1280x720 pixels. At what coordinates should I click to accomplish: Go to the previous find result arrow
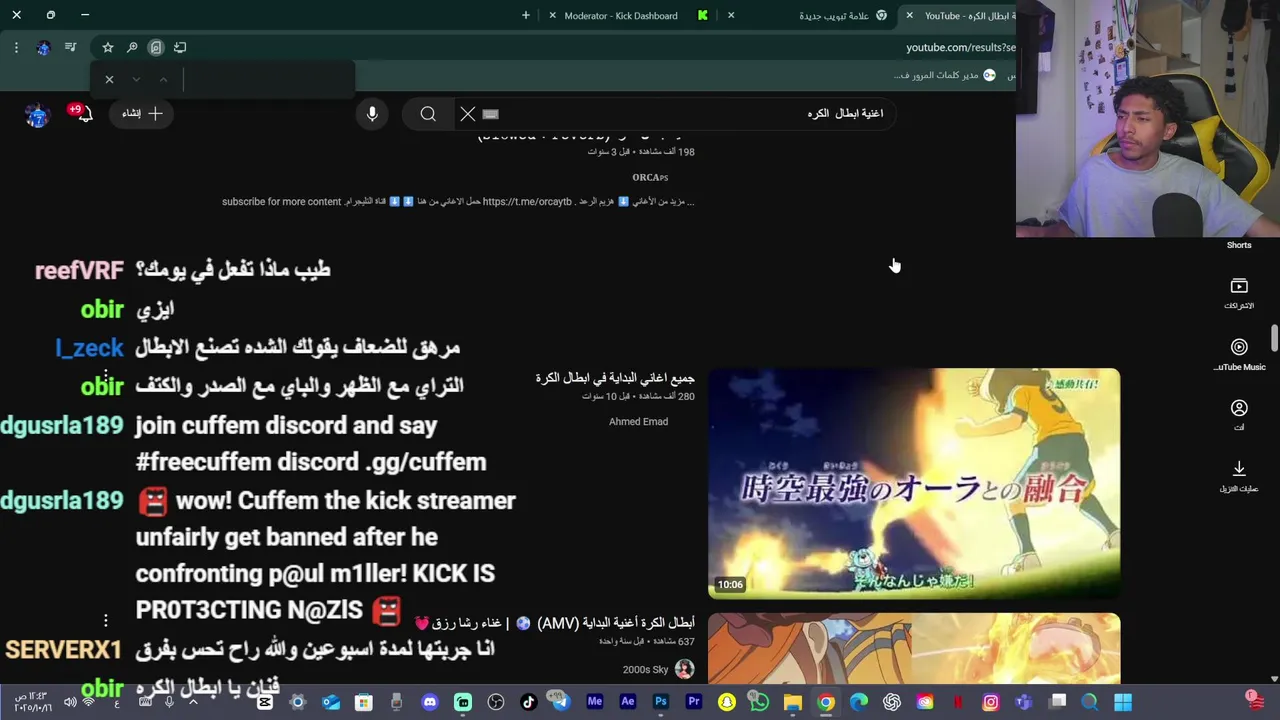coord(163,79)
